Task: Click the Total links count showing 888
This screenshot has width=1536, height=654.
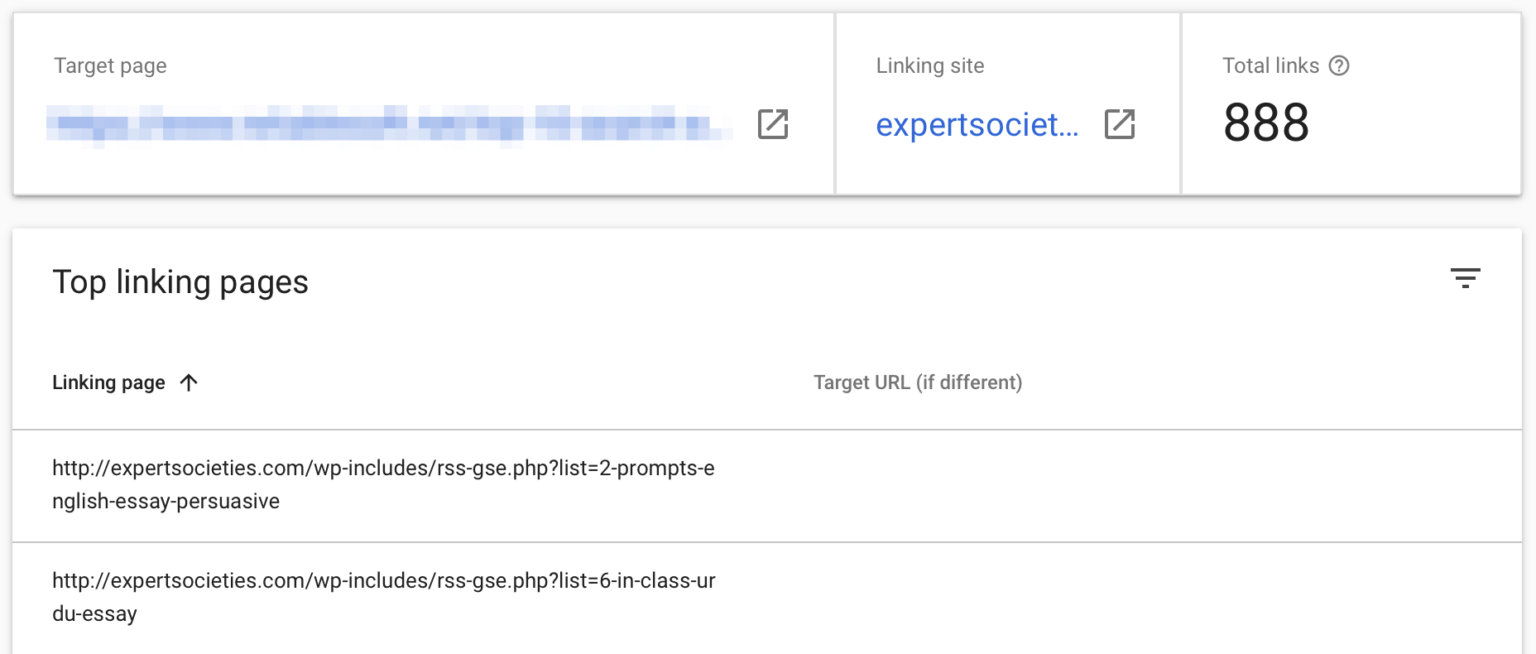Action: [1266, 122]
